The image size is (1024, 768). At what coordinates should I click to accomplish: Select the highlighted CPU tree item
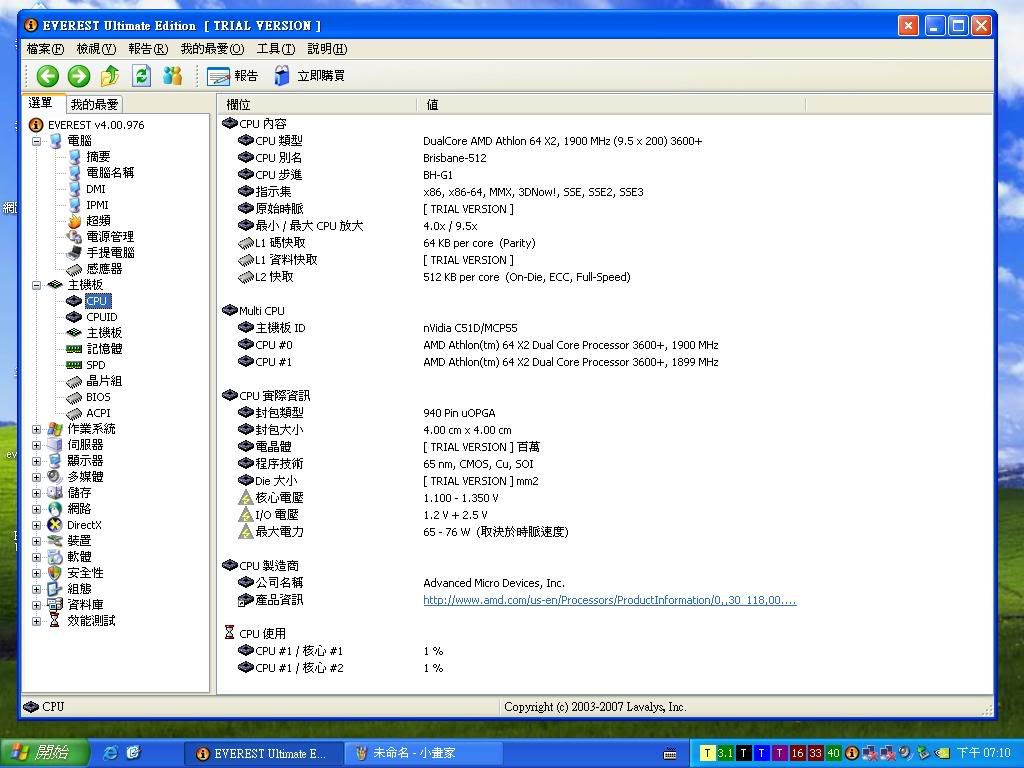97,301
